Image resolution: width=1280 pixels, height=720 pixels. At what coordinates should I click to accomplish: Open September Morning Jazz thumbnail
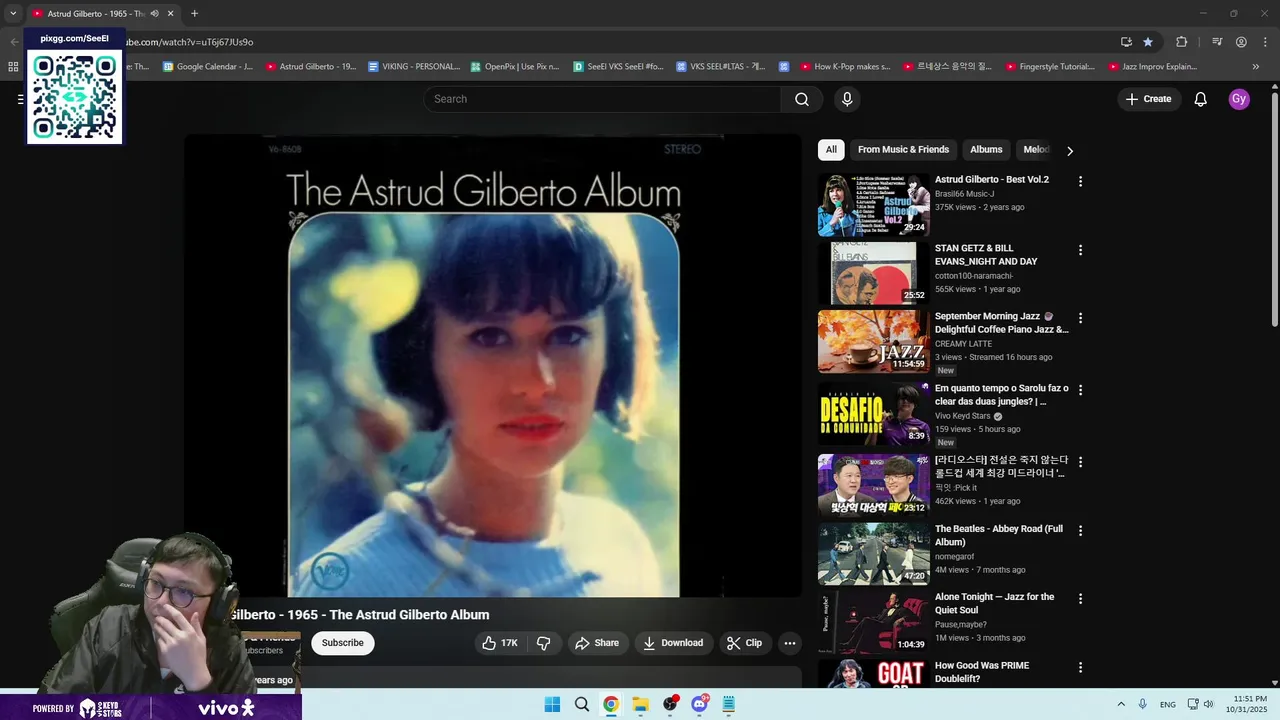[x=874, y=341]
